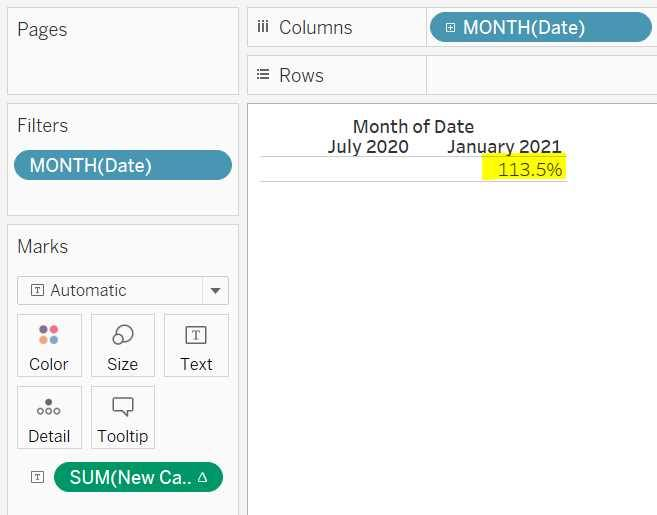The width and height of the screenshot is (657, 515).
Task: Open the Automatic mark type dropdown
Action: pyautogui.click(x=214, y=291)
